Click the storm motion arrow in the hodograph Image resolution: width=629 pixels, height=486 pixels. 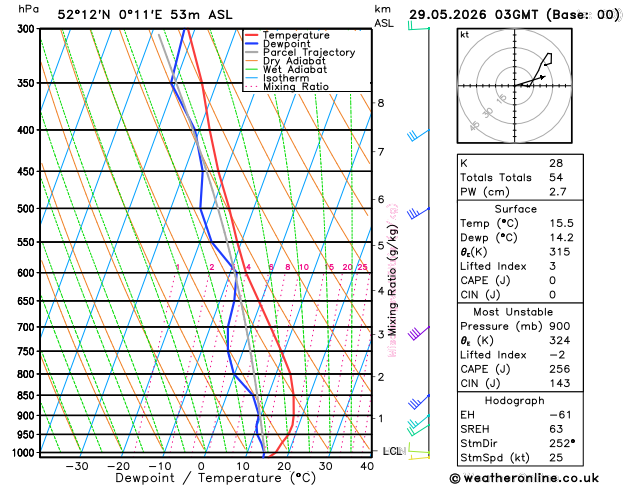tap(530, 81)
